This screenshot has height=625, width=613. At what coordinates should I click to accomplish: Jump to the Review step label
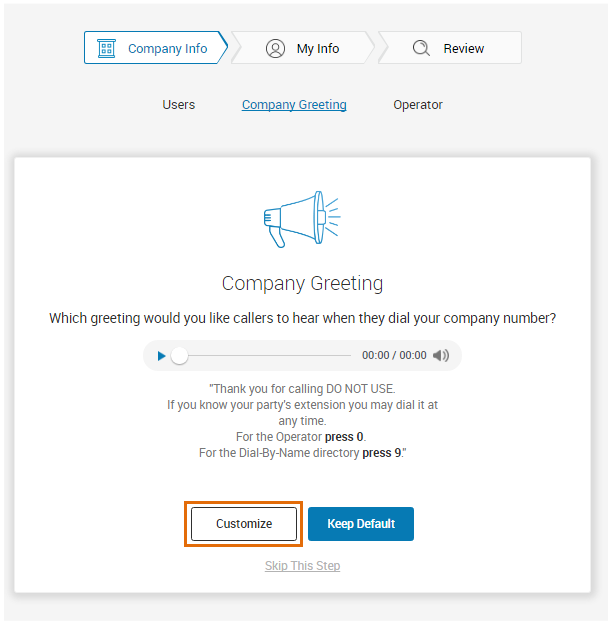pos(464,49)
